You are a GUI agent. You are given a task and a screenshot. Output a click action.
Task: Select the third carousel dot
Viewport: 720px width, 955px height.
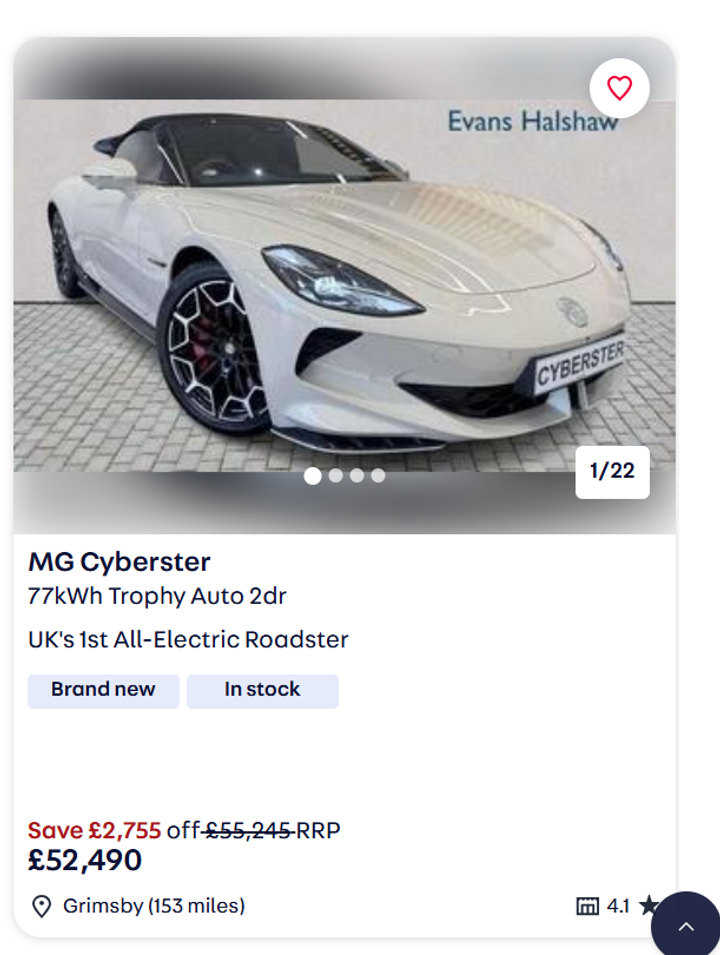point(357,476)
